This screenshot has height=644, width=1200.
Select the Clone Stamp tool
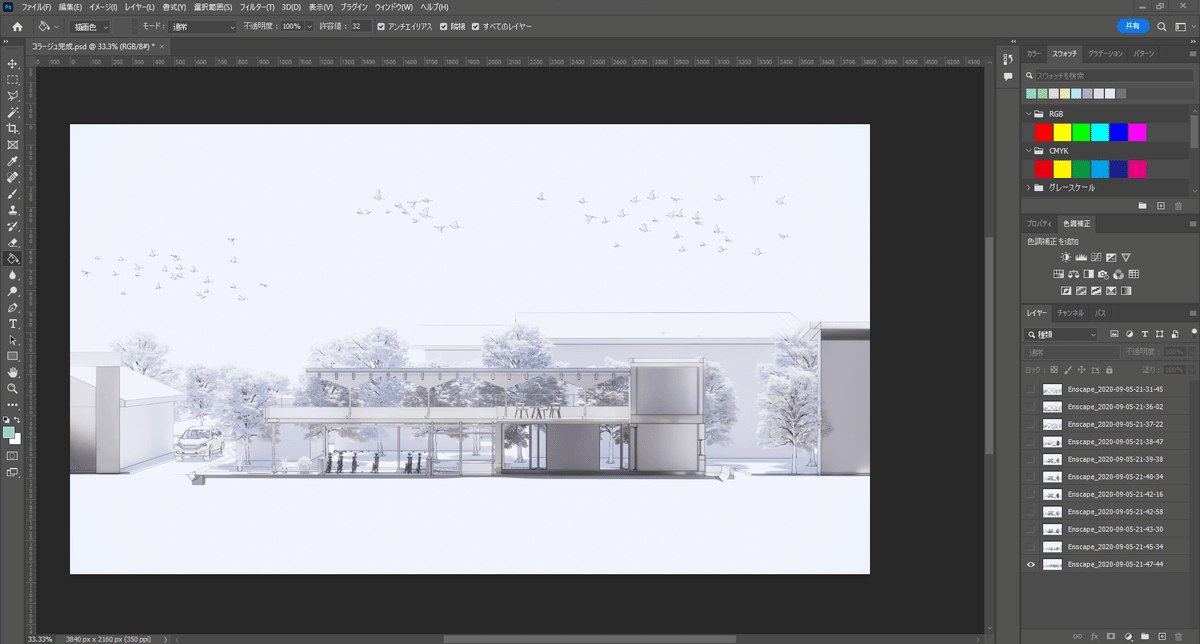click(13, 210)
